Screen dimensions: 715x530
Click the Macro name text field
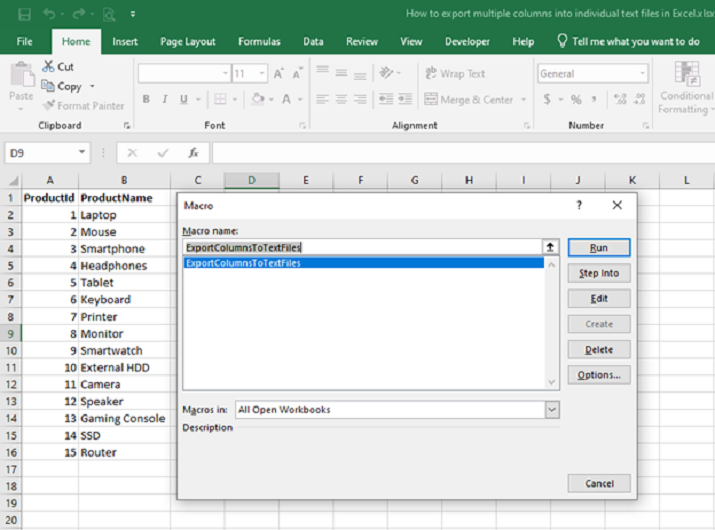click(x=360, y=247)
